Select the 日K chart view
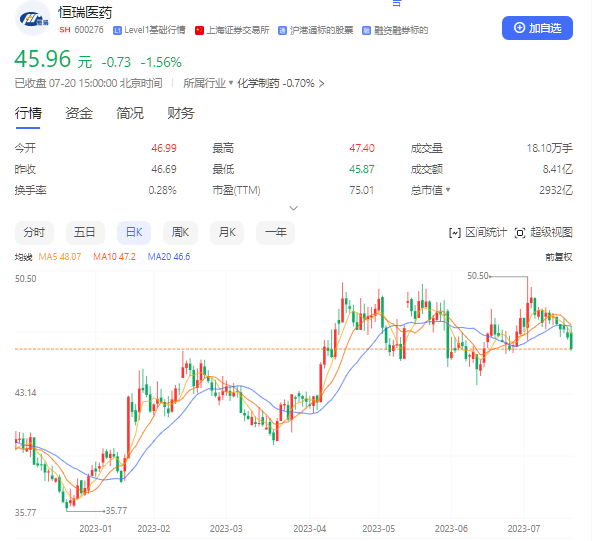Viewport: 592px width, 541px height. 134,233
